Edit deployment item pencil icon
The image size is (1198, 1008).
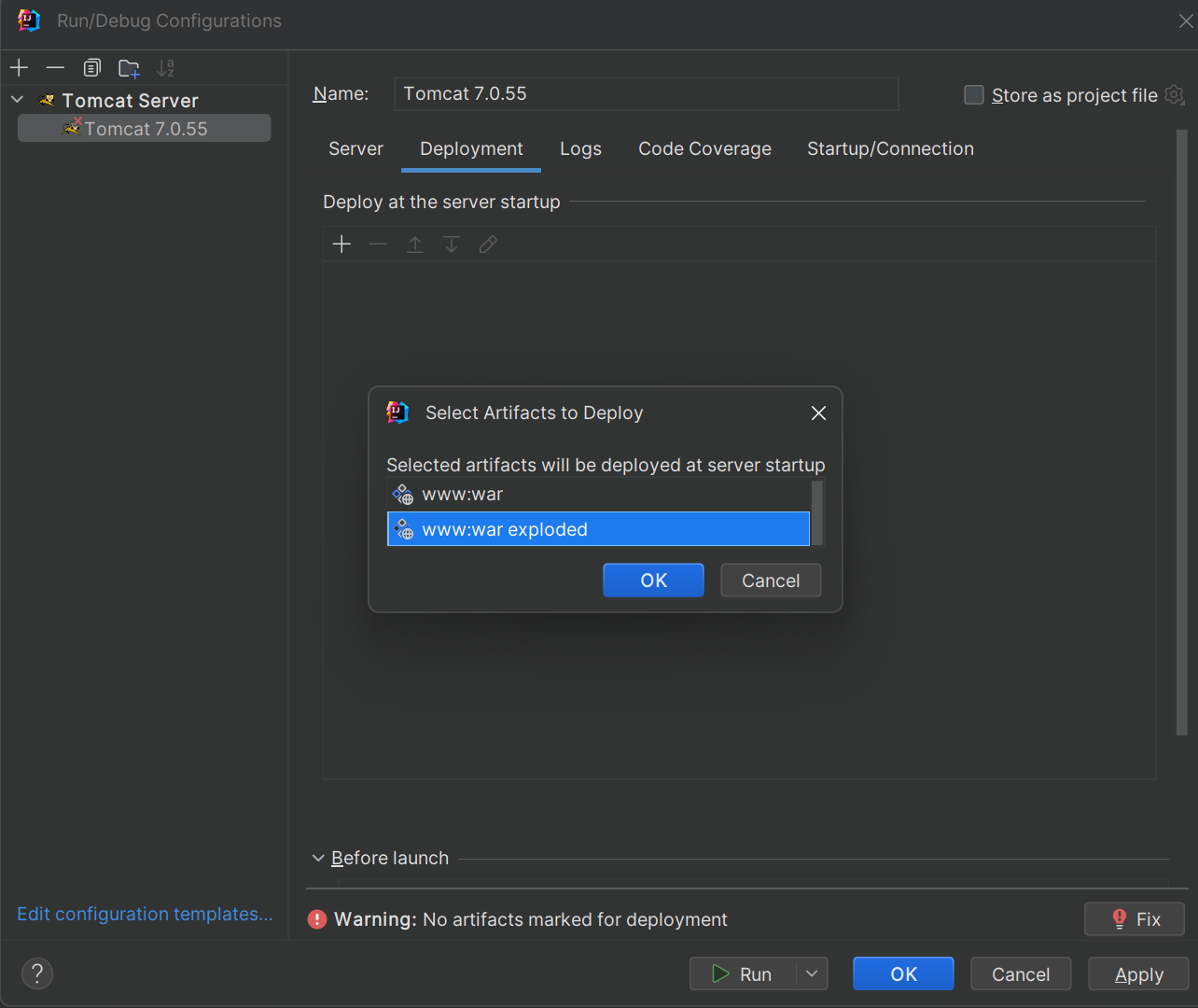pyautogui.click(x=488, y=244)
